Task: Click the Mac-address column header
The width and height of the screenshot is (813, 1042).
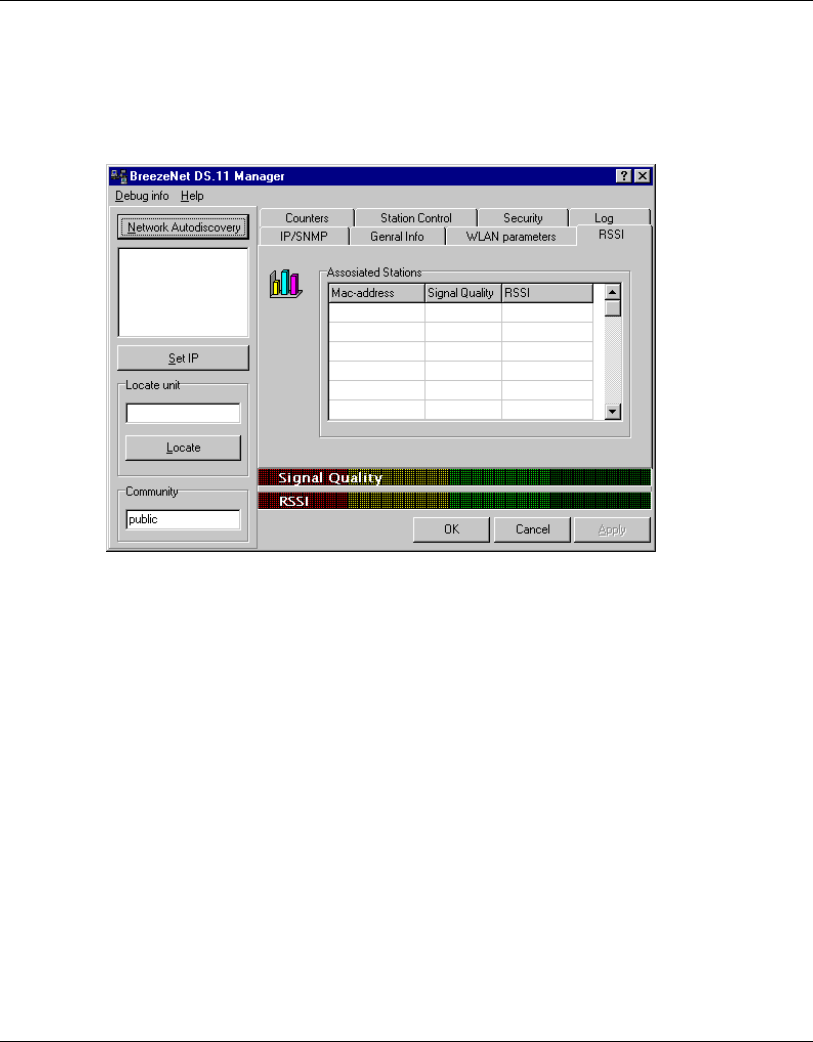Action: (377, 293)
